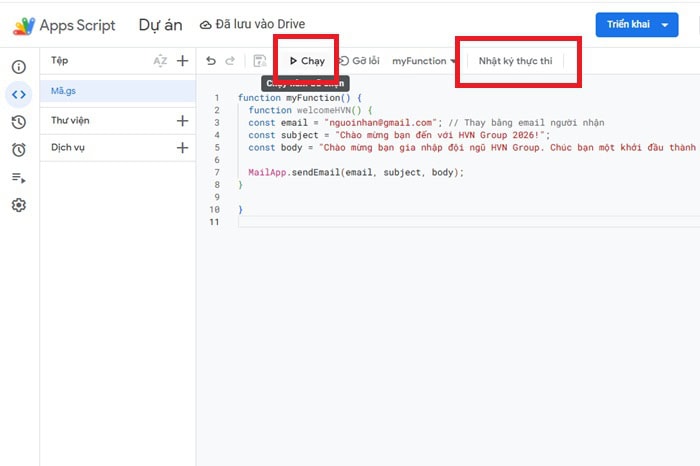Select the Editor code icon in sidebar
This screenshot has width=700, height=466.
pos(18,95)
